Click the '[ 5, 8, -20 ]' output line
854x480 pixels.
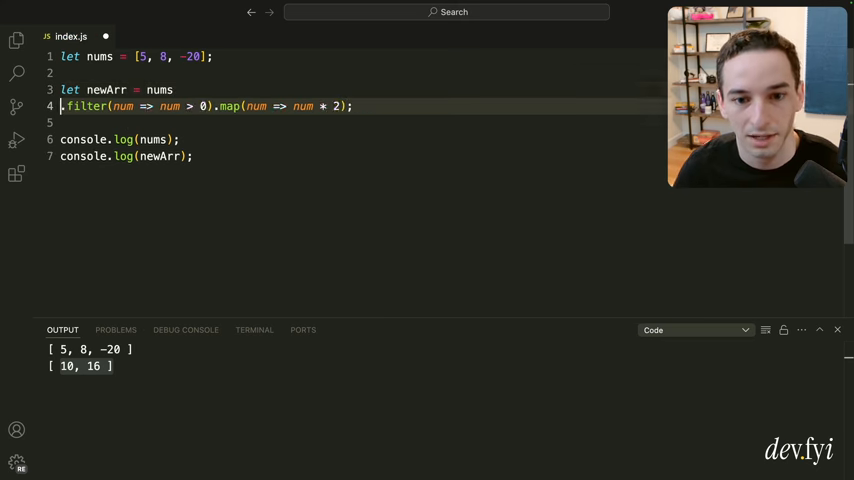(90, 350)
